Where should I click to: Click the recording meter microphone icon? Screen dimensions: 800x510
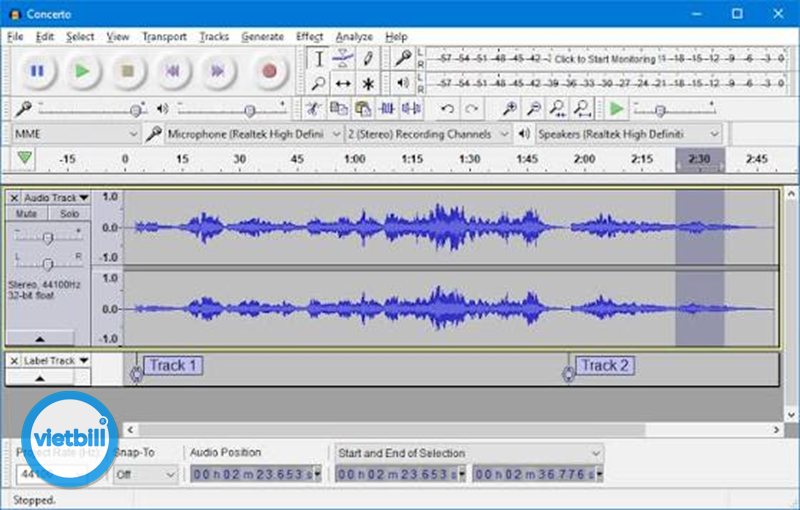pyautogui.click(x=403, y=59)
